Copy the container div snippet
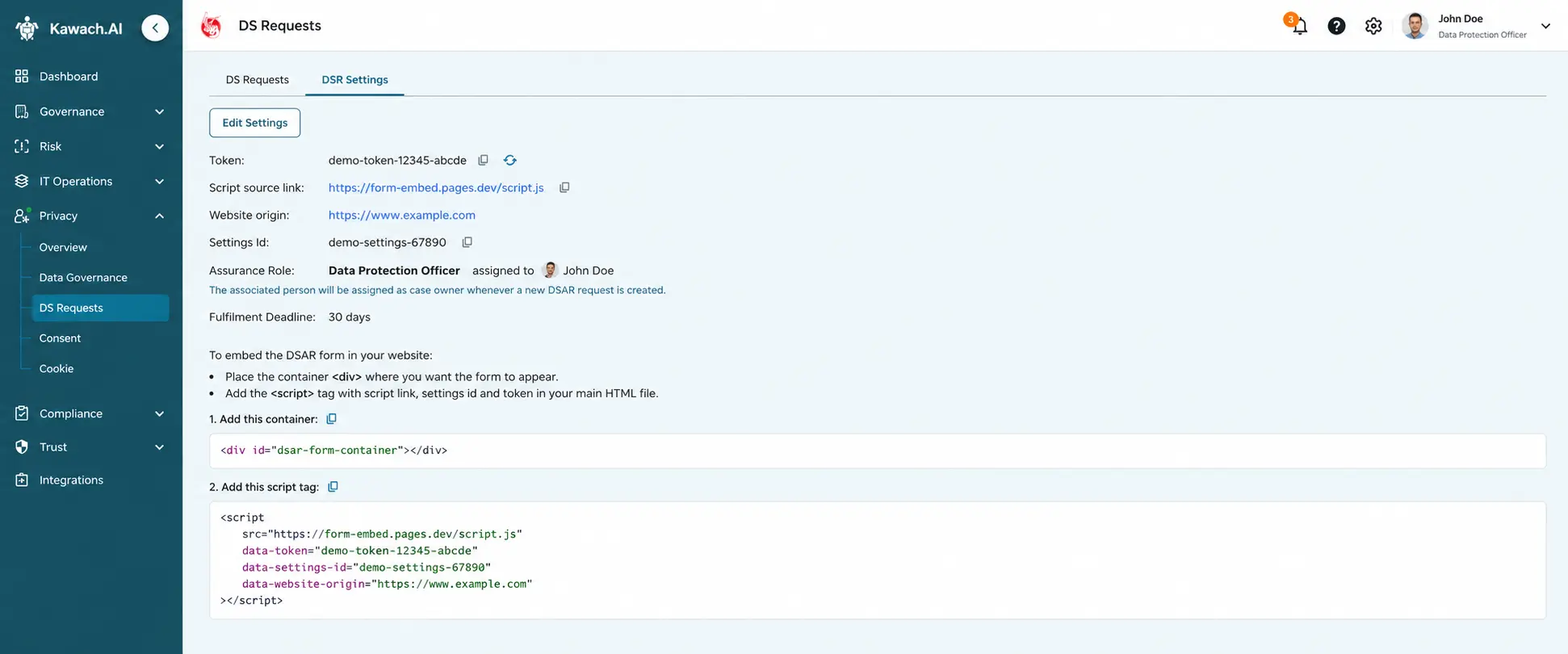The width and height of the screenshot is (1568, 654). pos(331,419)
